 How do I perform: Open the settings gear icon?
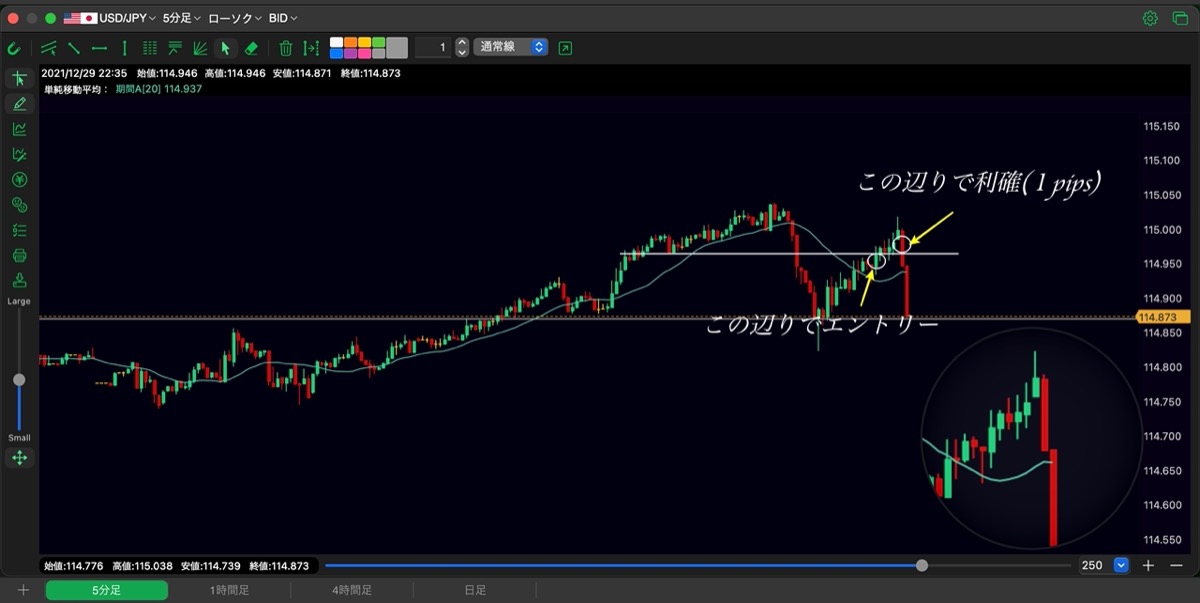click(1150, 18)
